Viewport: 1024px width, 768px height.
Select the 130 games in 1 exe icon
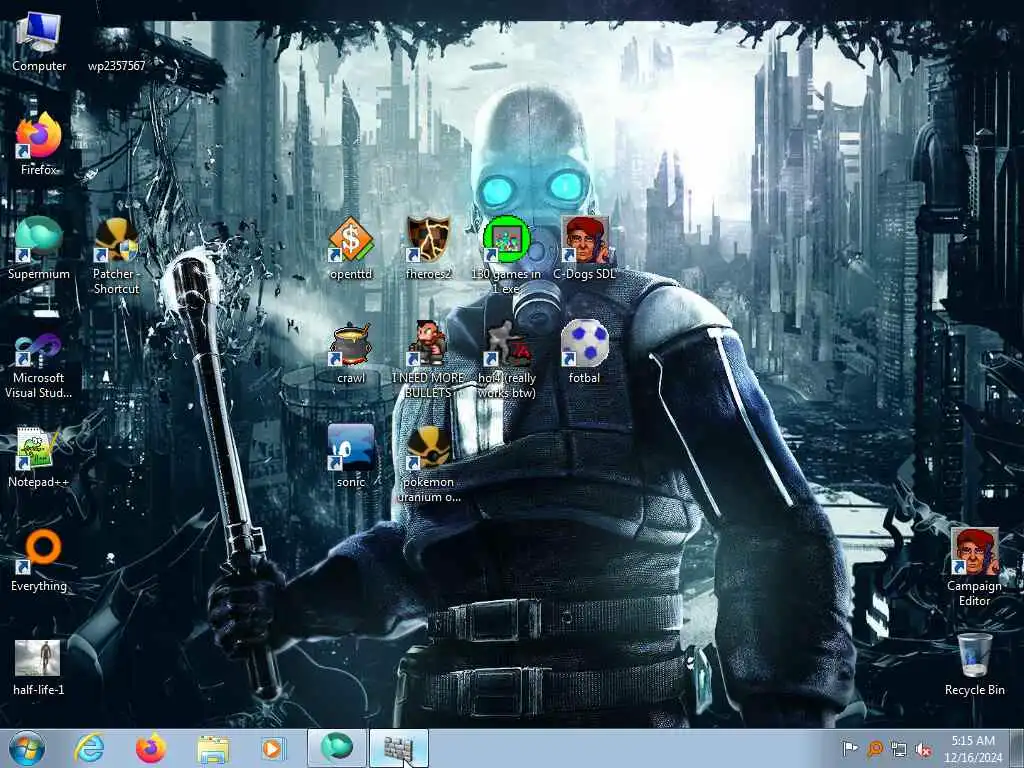pyautogui.click(x=506, y=256)
